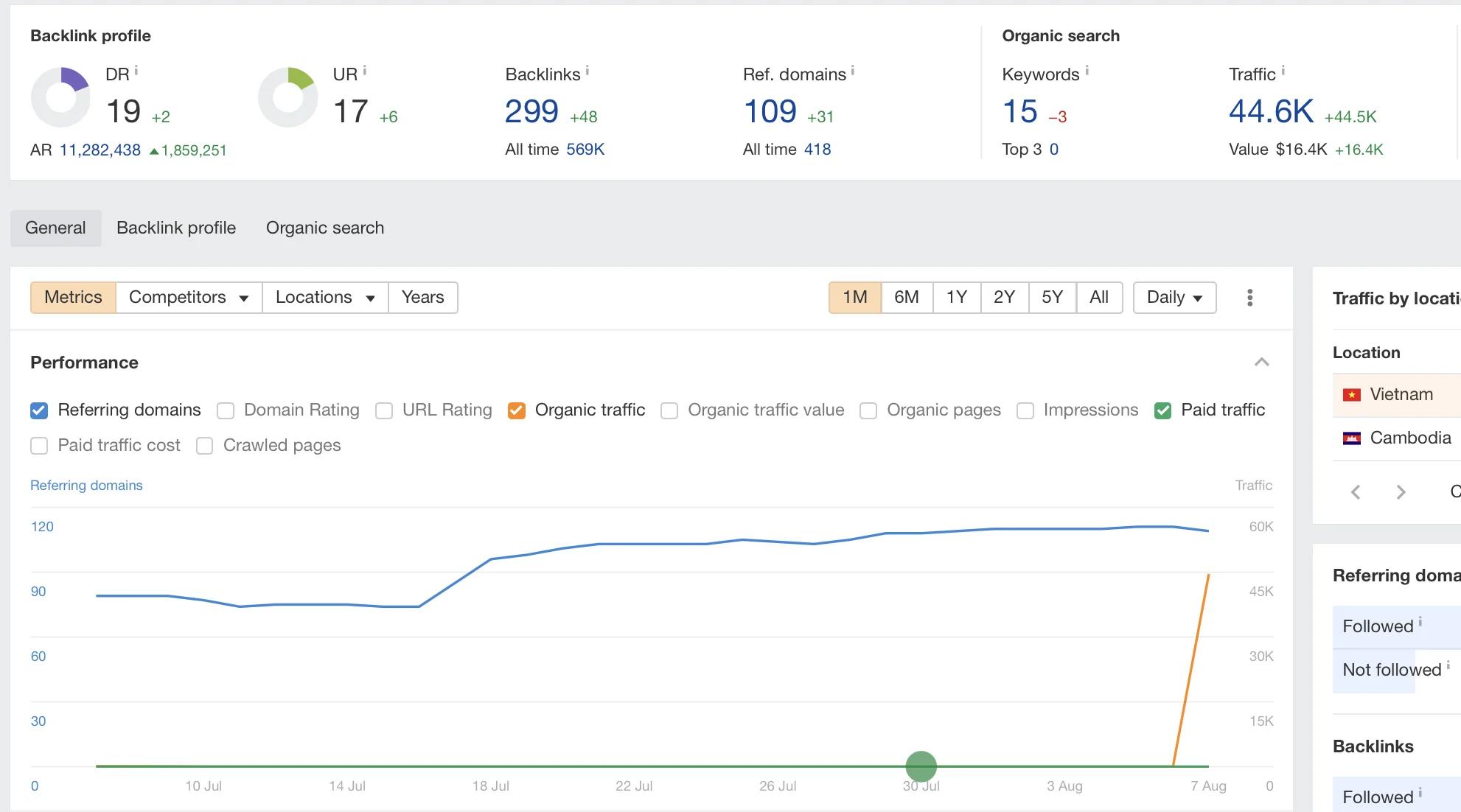Open the Daily interval dropdown
The height and width of the screenshot is (812, 1461).
pyautogui.click(x=1174, y=298)
